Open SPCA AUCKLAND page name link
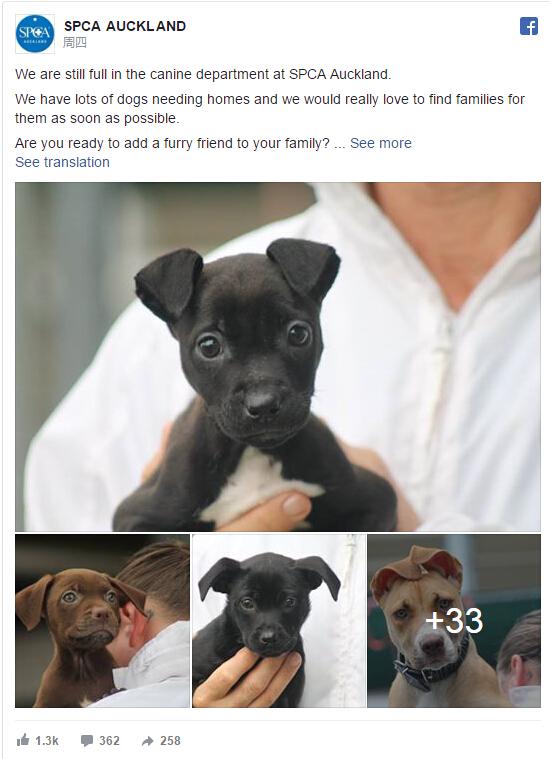 click(125, 26)
